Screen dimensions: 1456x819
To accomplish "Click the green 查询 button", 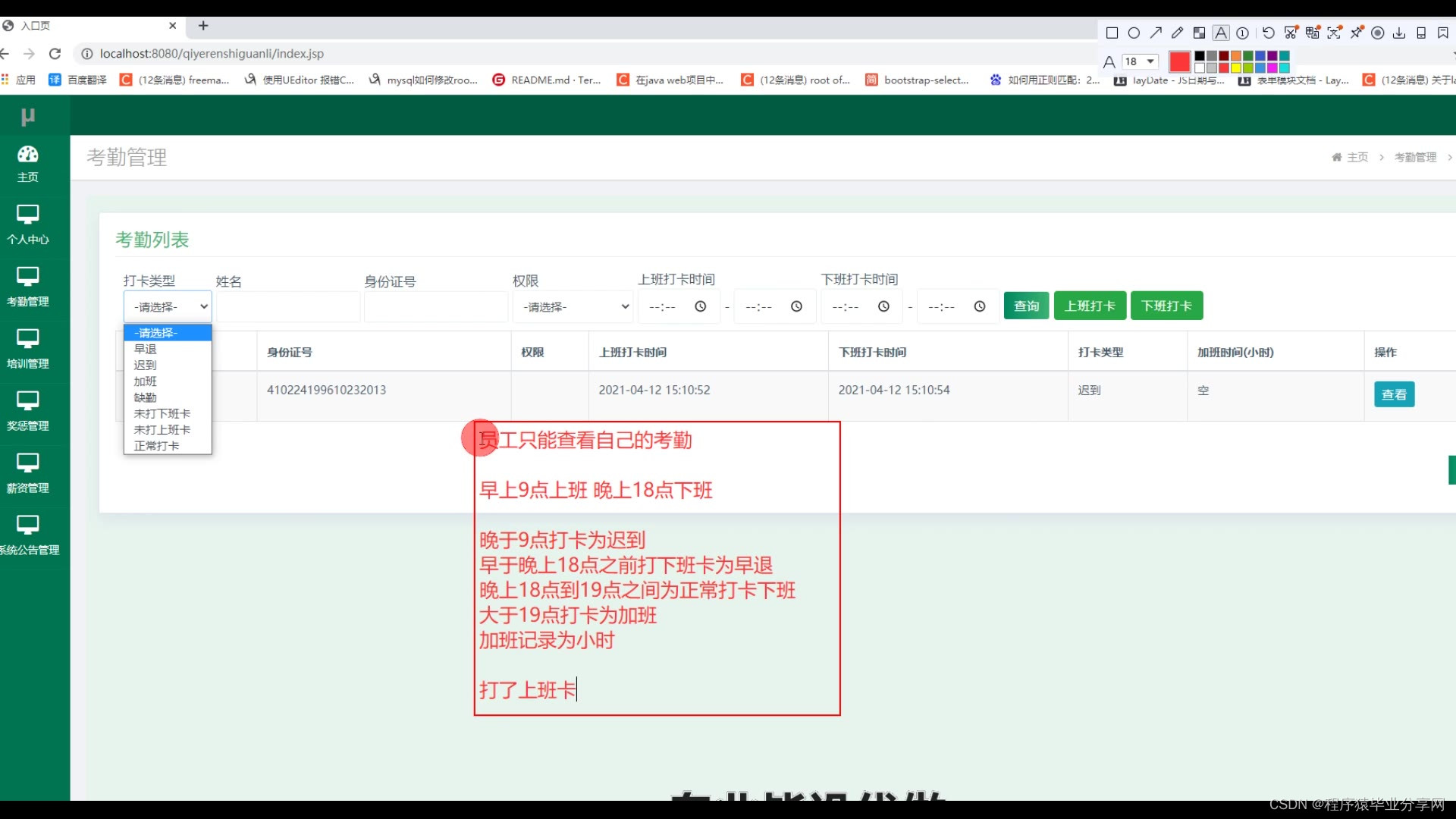I will pyautogui.click(x=1026, y=306).
